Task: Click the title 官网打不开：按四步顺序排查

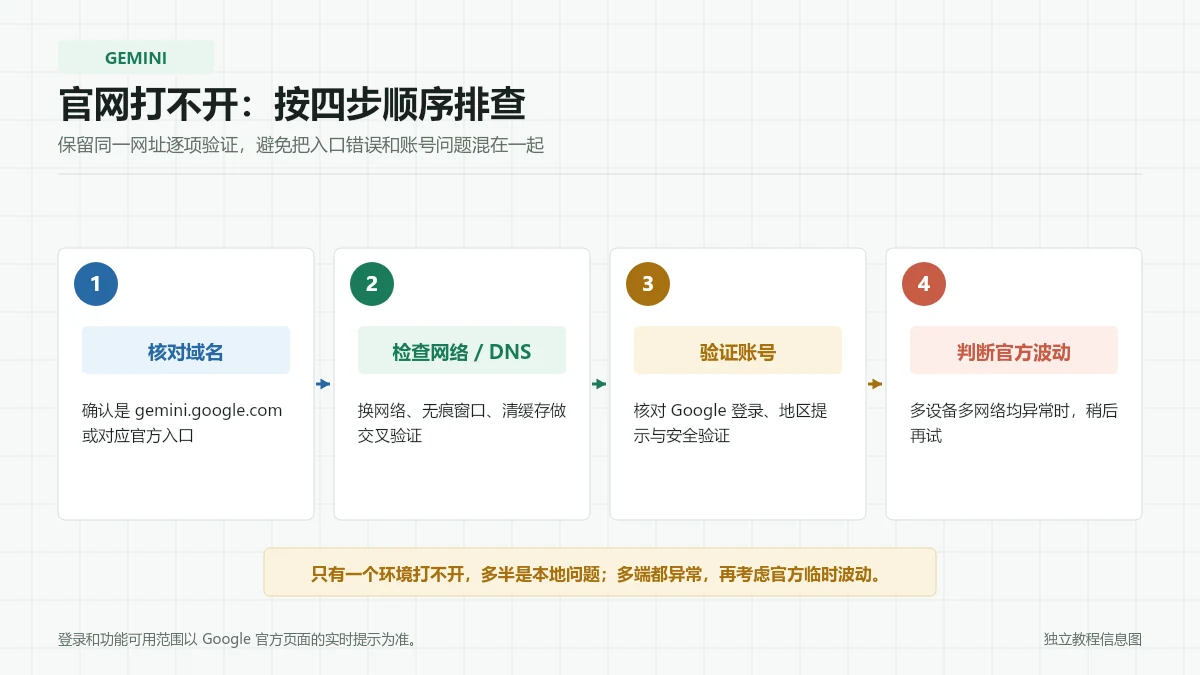Action: pyautogui.click(x=292, y=104)
